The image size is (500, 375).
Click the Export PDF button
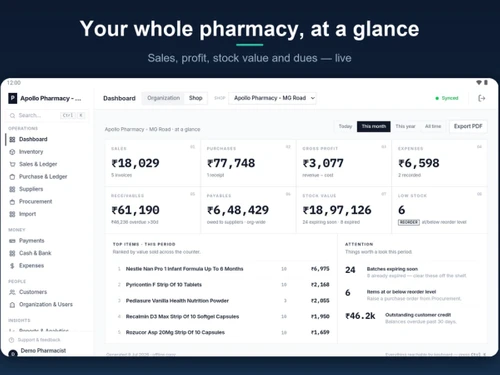pos(468,126)
